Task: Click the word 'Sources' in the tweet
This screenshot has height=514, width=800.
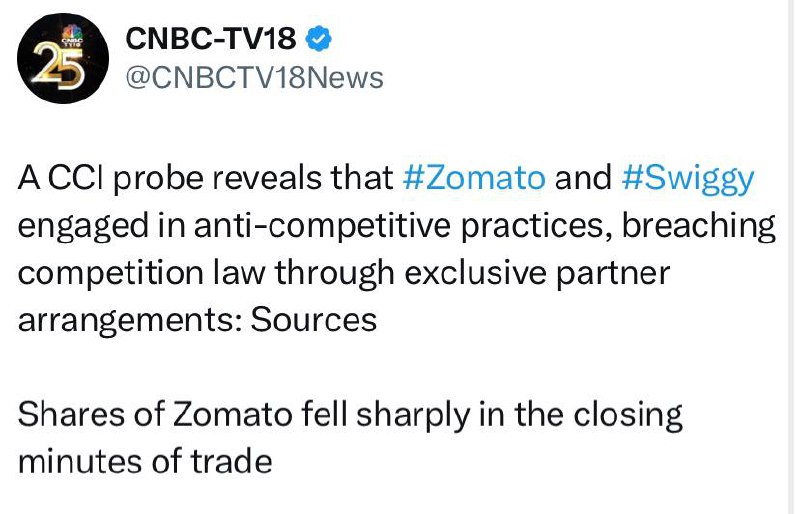Action: 314,320
